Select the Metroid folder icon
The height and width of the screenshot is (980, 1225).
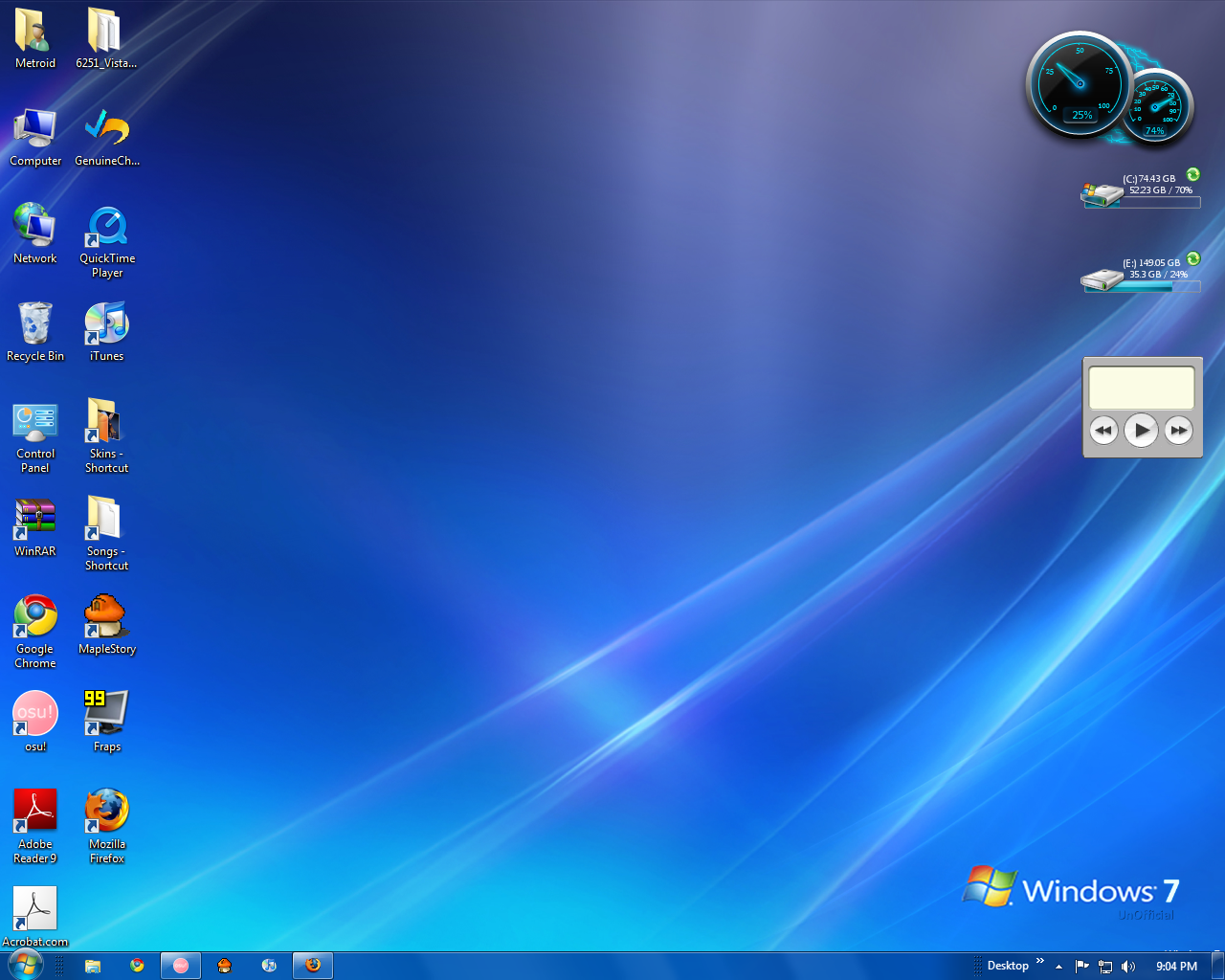coord(35,38)
